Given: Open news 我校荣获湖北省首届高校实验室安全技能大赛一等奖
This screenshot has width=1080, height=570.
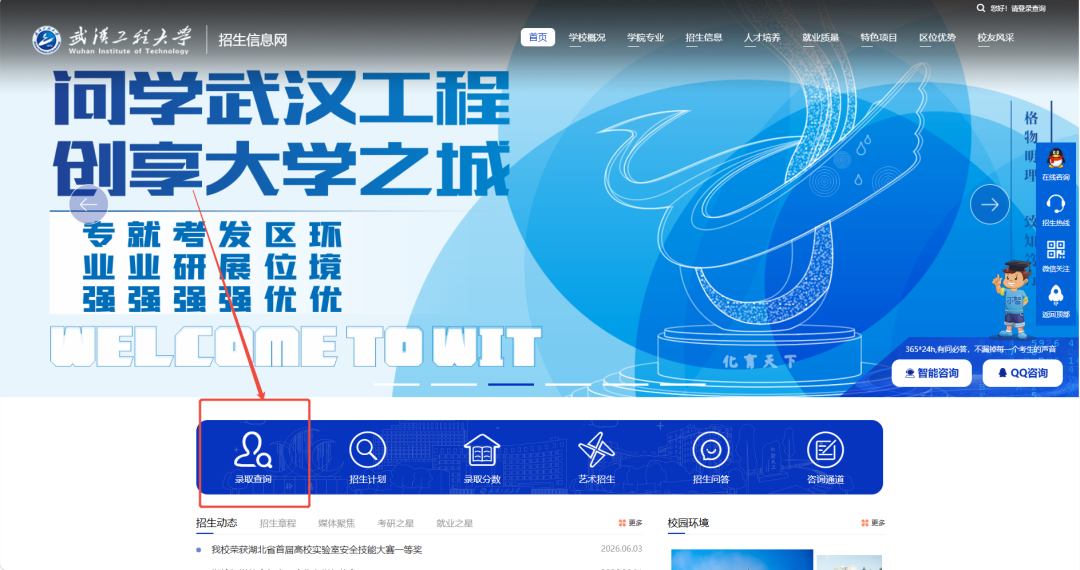Looking at the screenshot, I should click(317, 549).
